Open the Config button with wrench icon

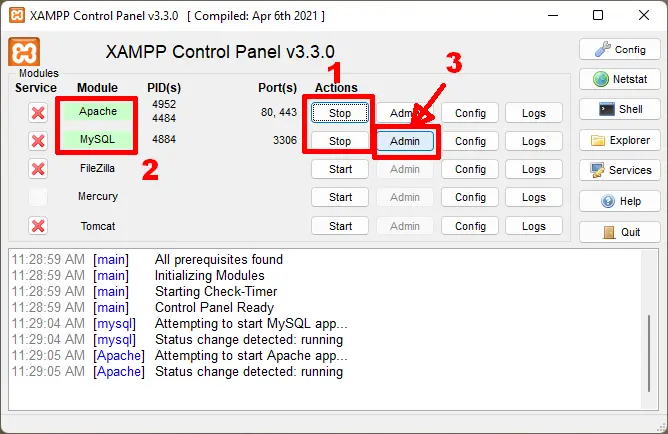click(x=619, y=49)
